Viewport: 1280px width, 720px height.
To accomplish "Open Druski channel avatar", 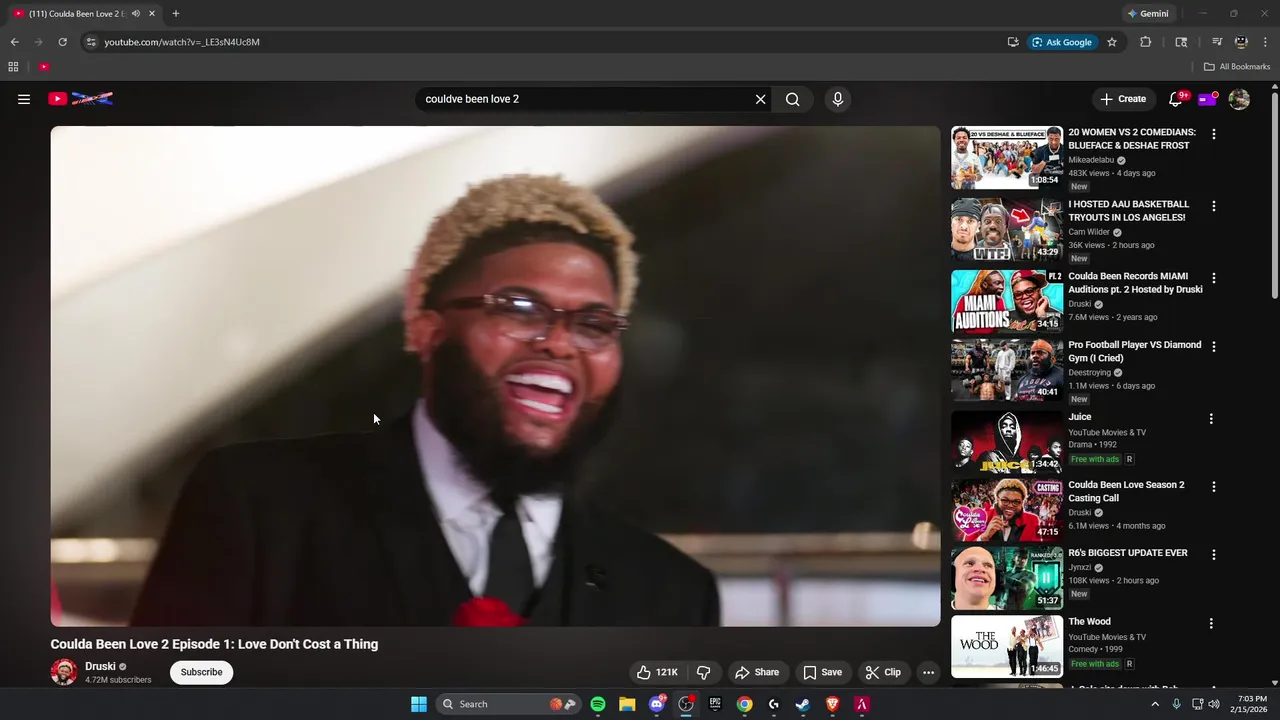I will [64, 672].
